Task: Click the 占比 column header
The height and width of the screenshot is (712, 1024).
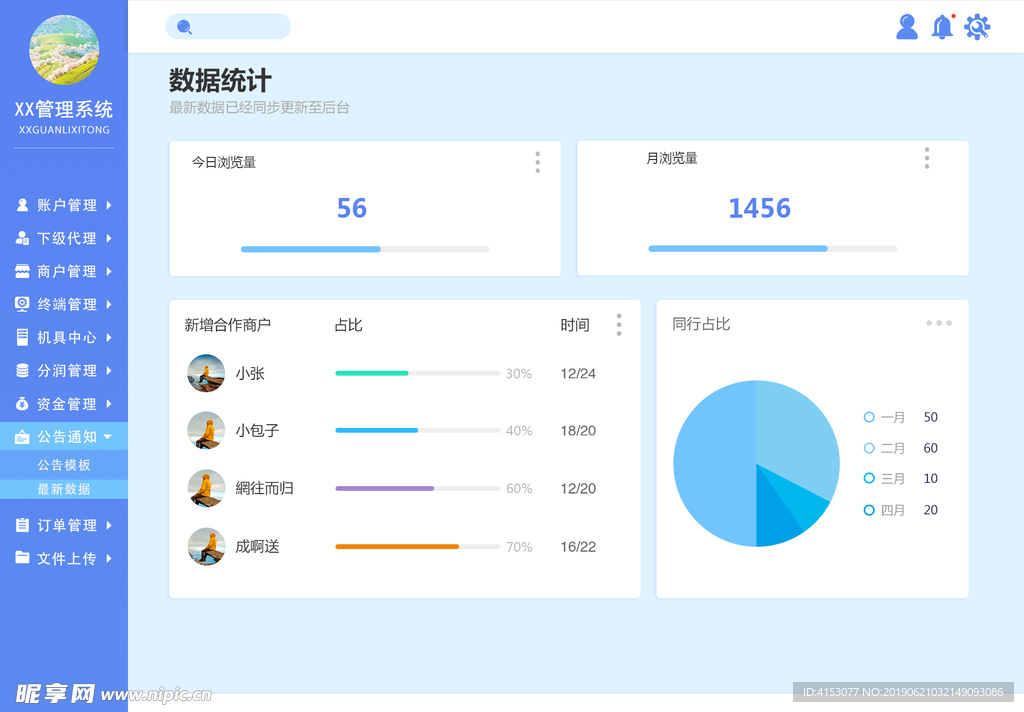Action: tap(348, 325)
